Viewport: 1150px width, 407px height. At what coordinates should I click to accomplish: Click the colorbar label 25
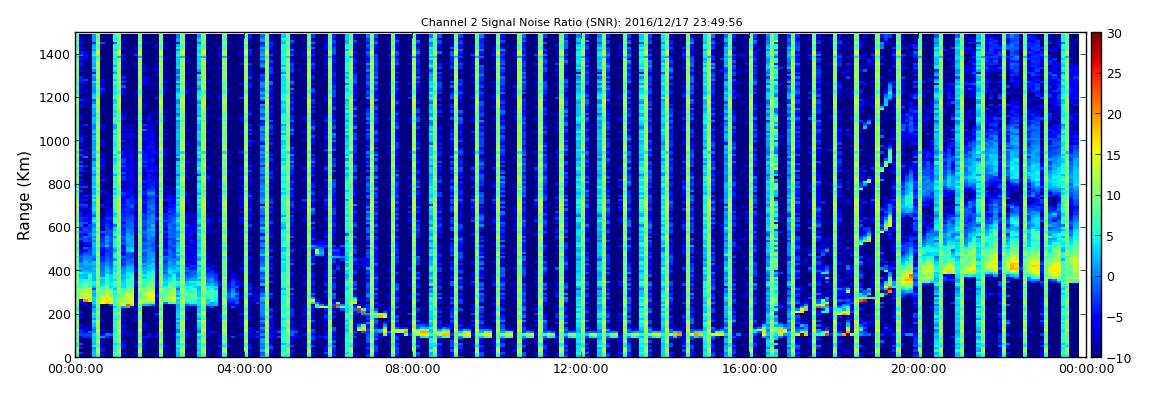(1114, 74)
